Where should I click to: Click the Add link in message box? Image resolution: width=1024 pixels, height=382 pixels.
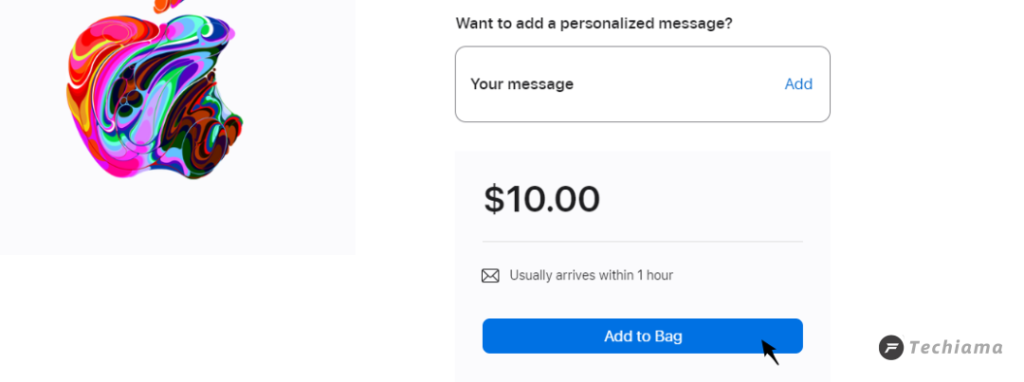point(798,84)
